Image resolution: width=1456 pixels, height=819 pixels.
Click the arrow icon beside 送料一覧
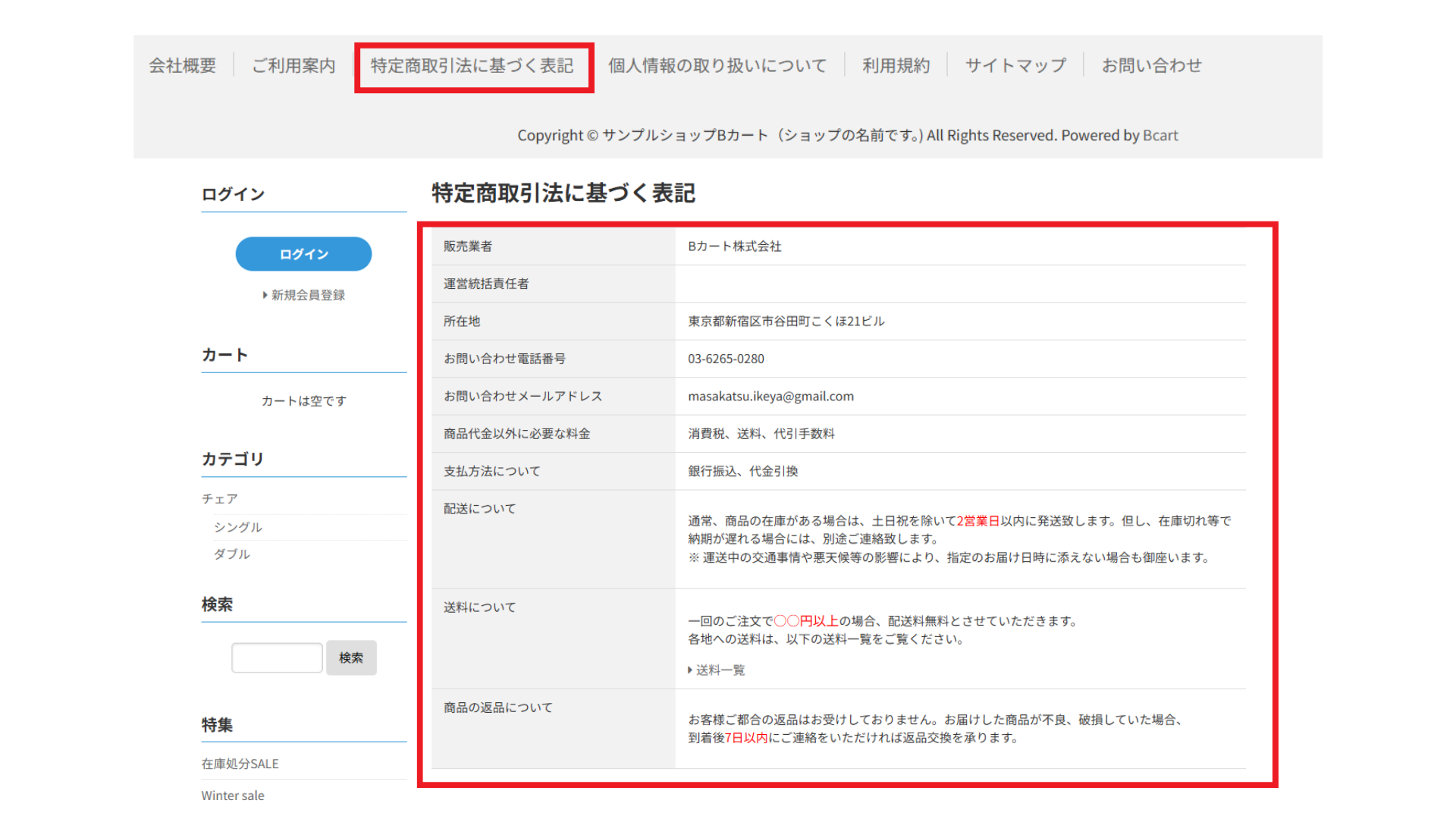pyautogui.click(x=689, y=670)
